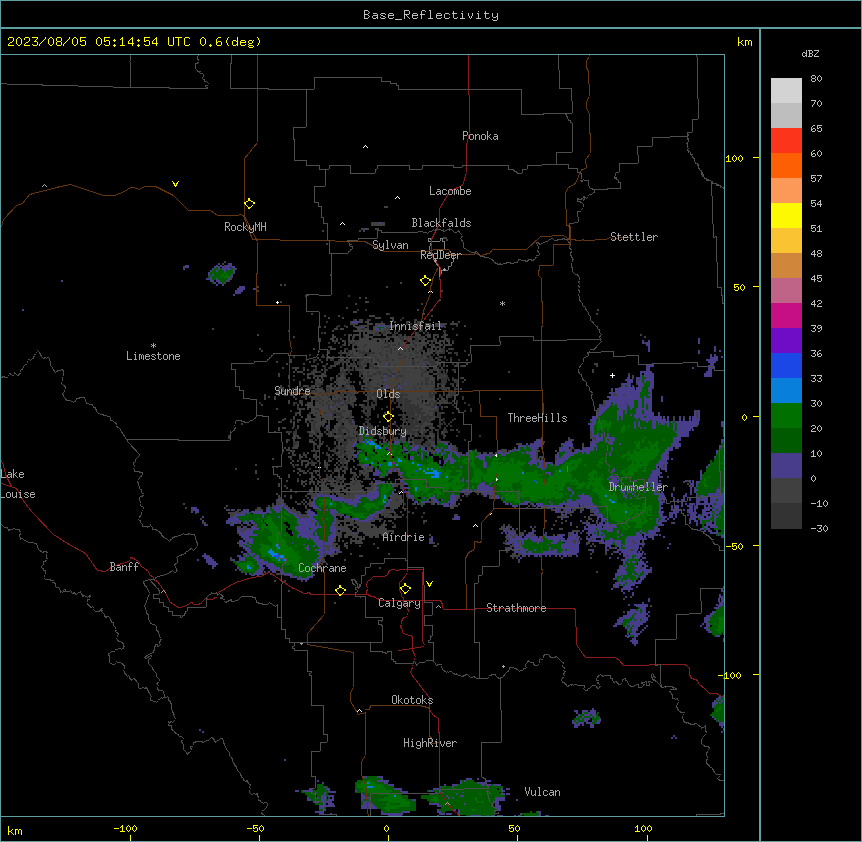
Task: Click the yellow diamond marker right of Cochrane
Action: tap(340, 590)
